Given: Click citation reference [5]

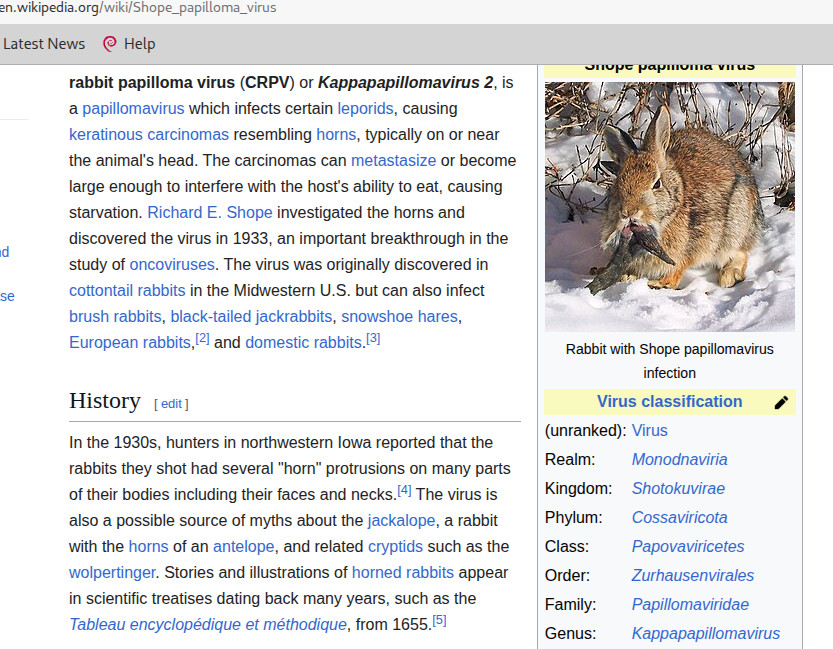Looking at the screenshot, I should tap(439, 620).
